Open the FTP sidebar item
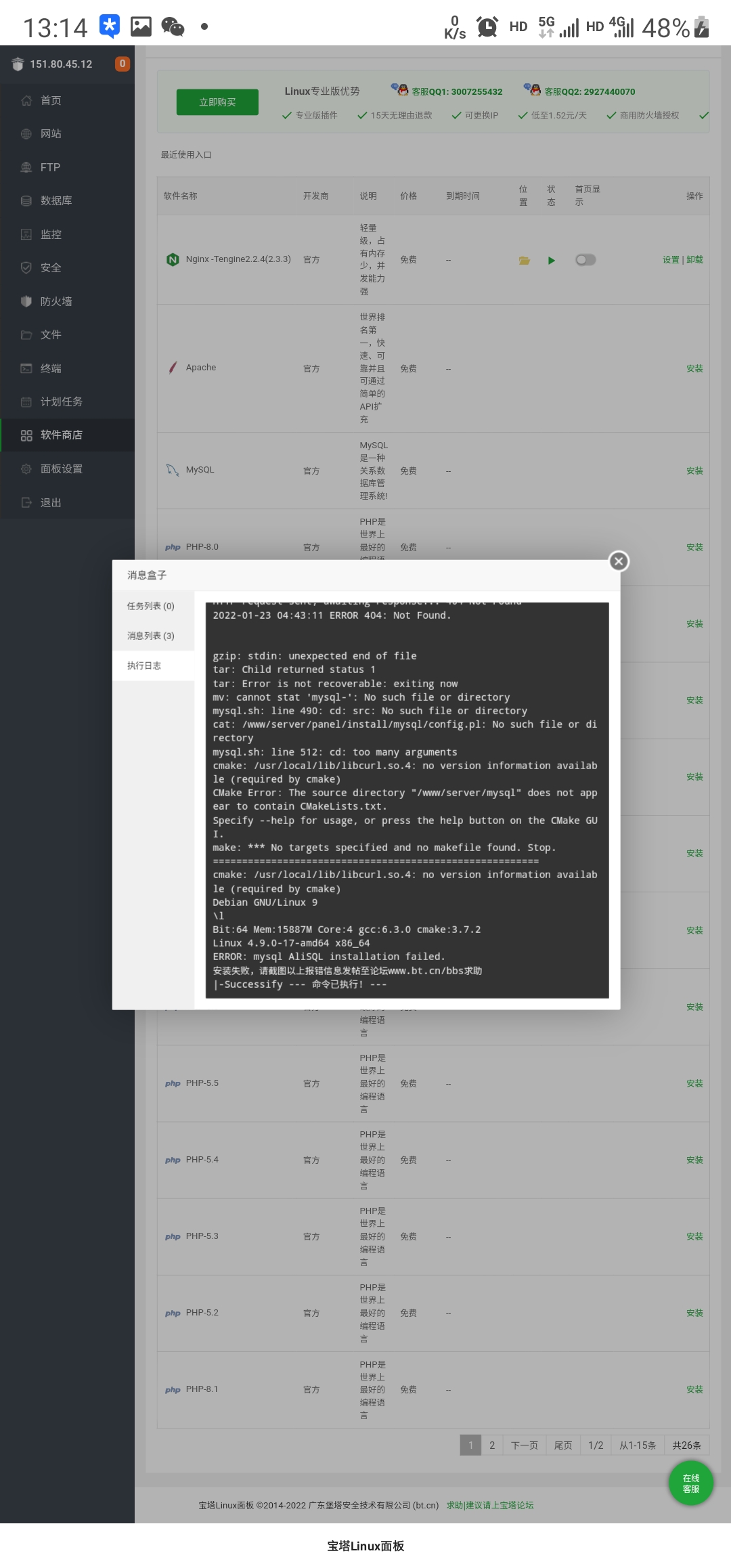 click(x=67, y=167)
